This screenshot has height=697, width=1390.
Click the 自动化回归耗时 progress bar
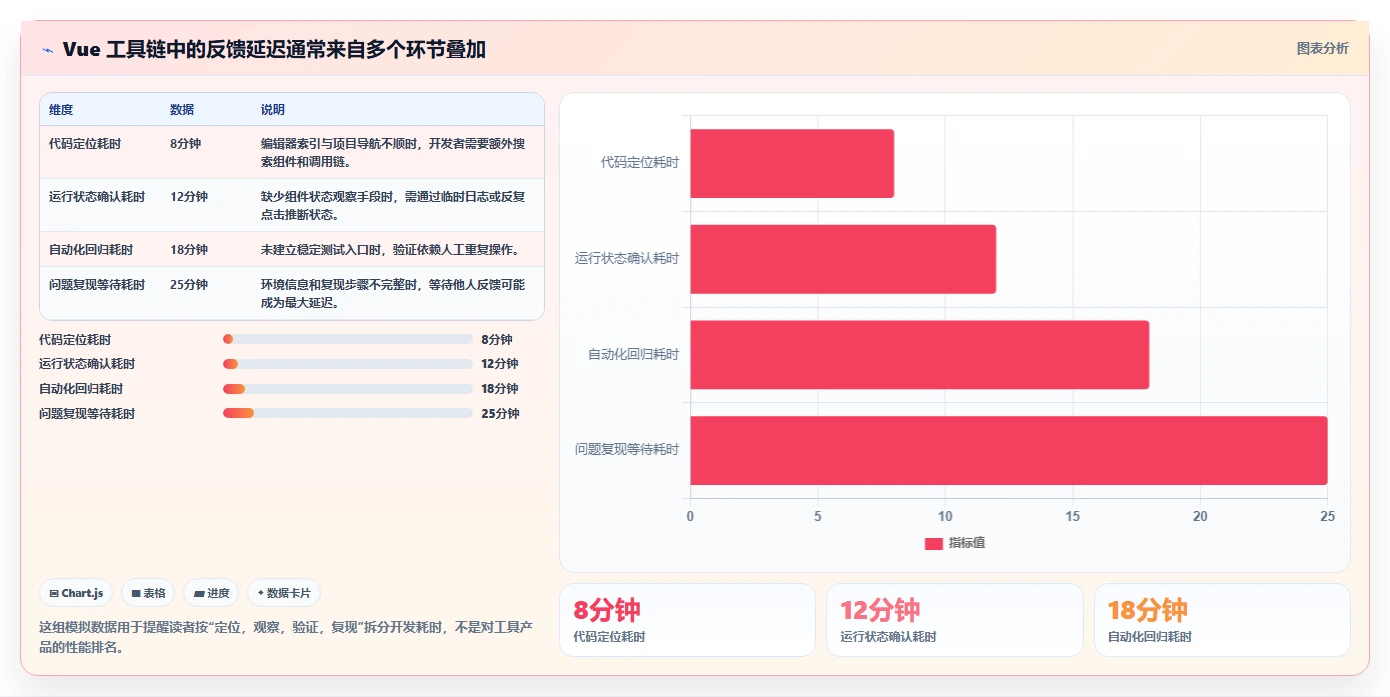(x=348, y=389)
